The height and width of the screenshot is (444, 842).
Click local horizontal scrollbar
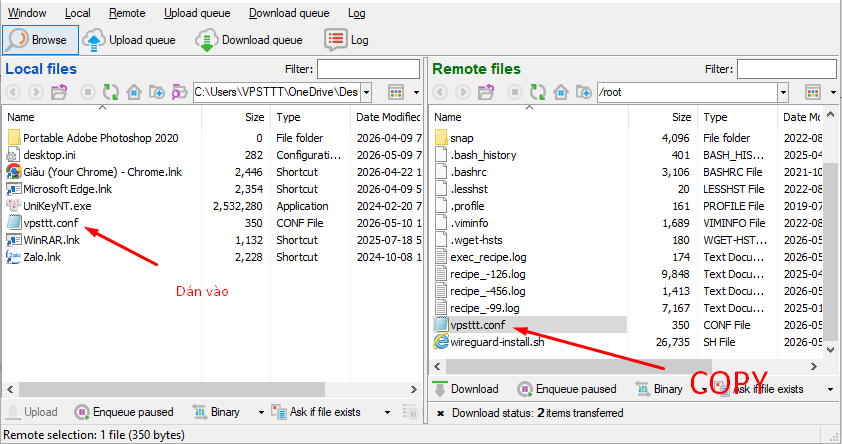172,389
